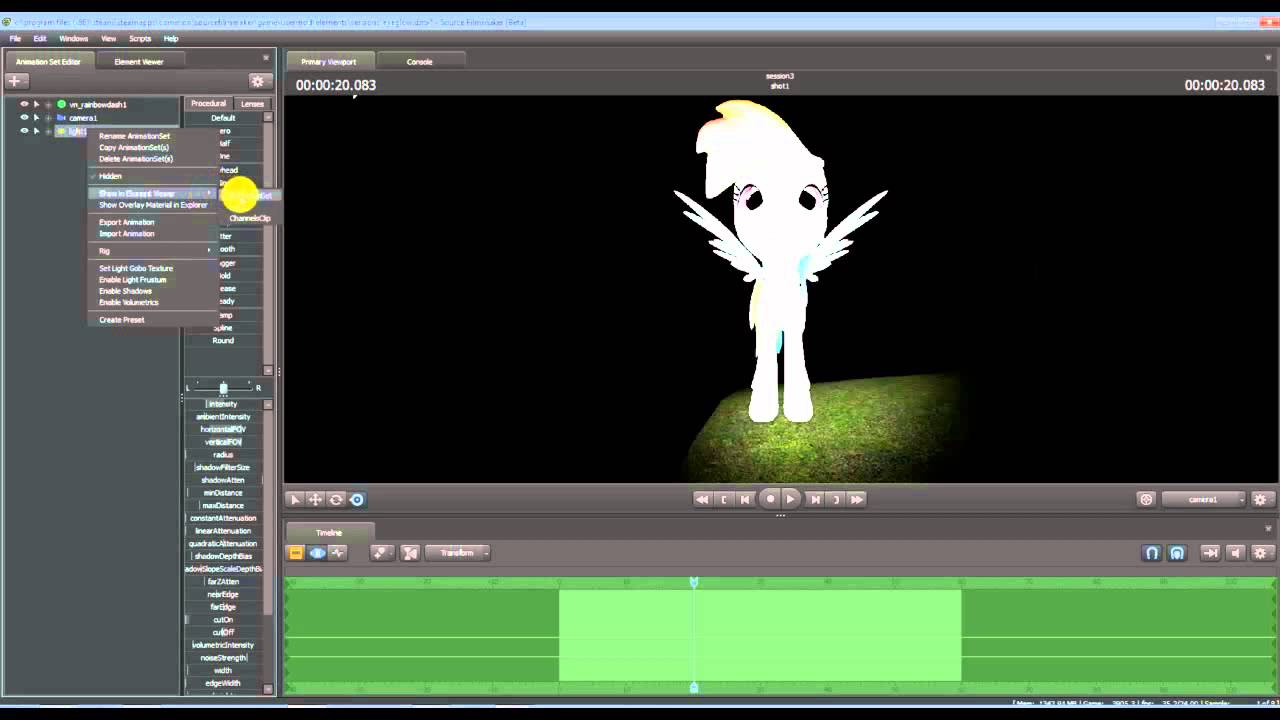The image size is (1280, 720).
Task: Click the timeline arrow-to-end icon
Action: click(x=1210, y=552)
